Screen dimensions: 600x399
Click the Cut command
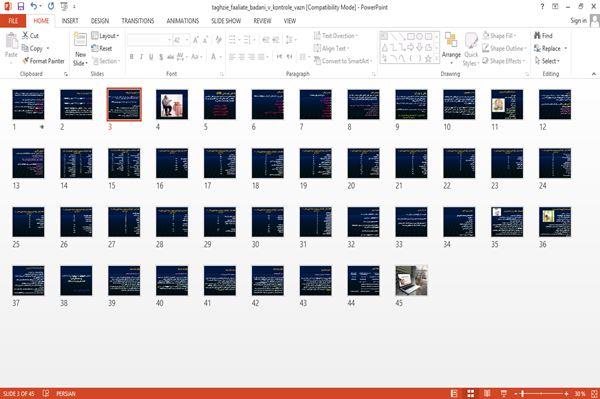30,36
